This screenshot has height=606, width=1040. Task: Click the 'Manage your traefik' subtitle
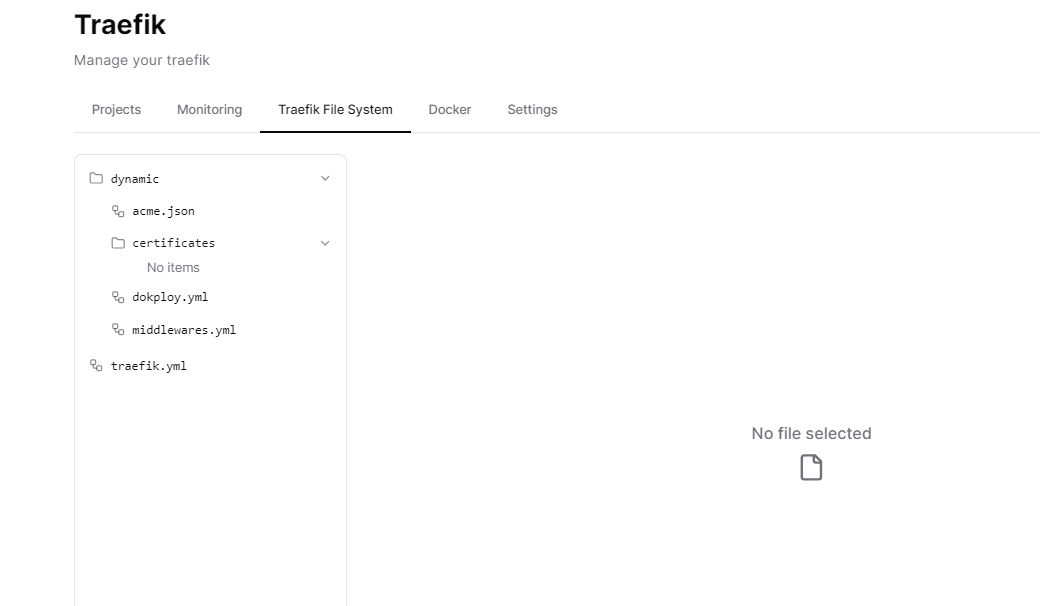(x=141, y=60)
